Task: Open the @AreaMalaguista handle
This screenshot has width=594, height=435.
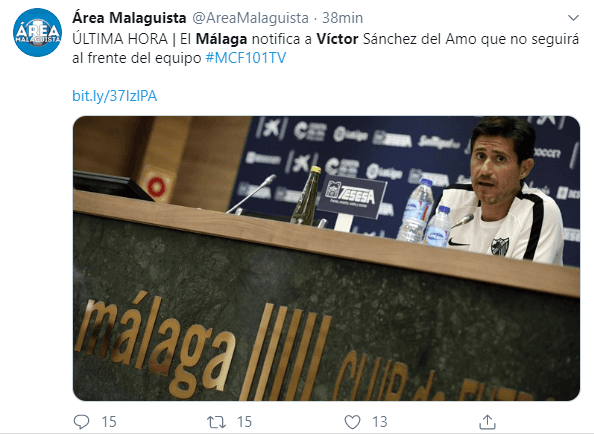Action: [250, 18]
